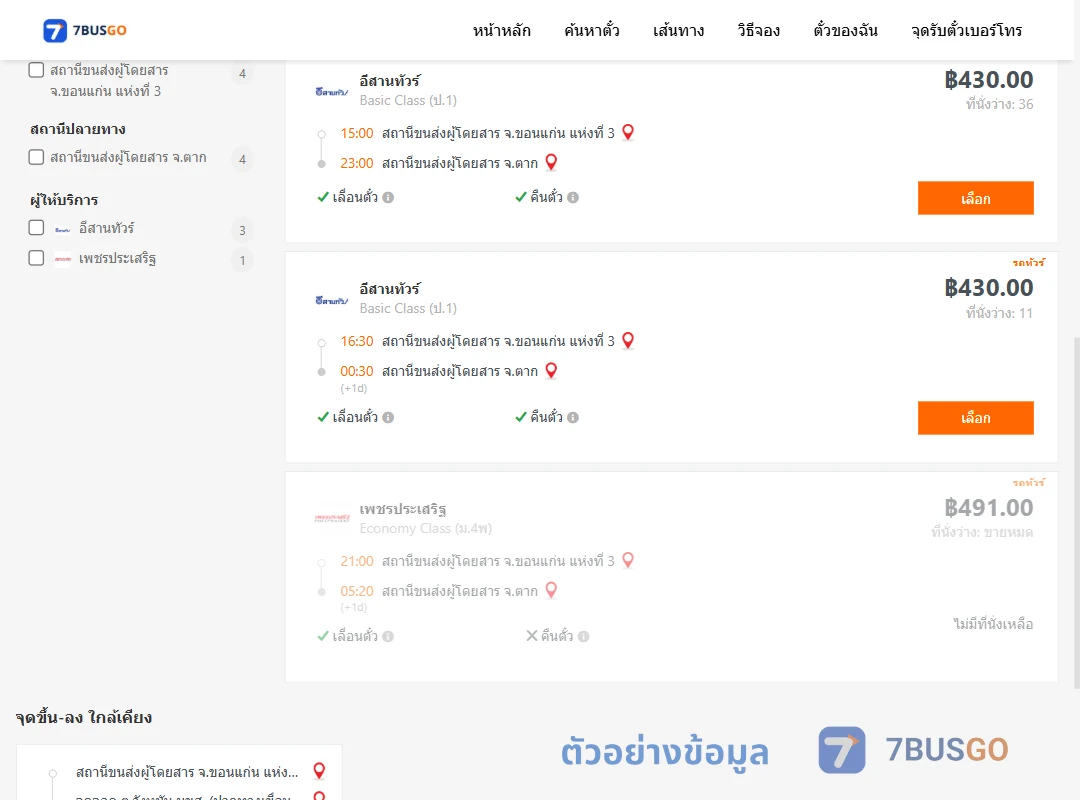Show map pin for 16:30 departure station

point(627,340)
